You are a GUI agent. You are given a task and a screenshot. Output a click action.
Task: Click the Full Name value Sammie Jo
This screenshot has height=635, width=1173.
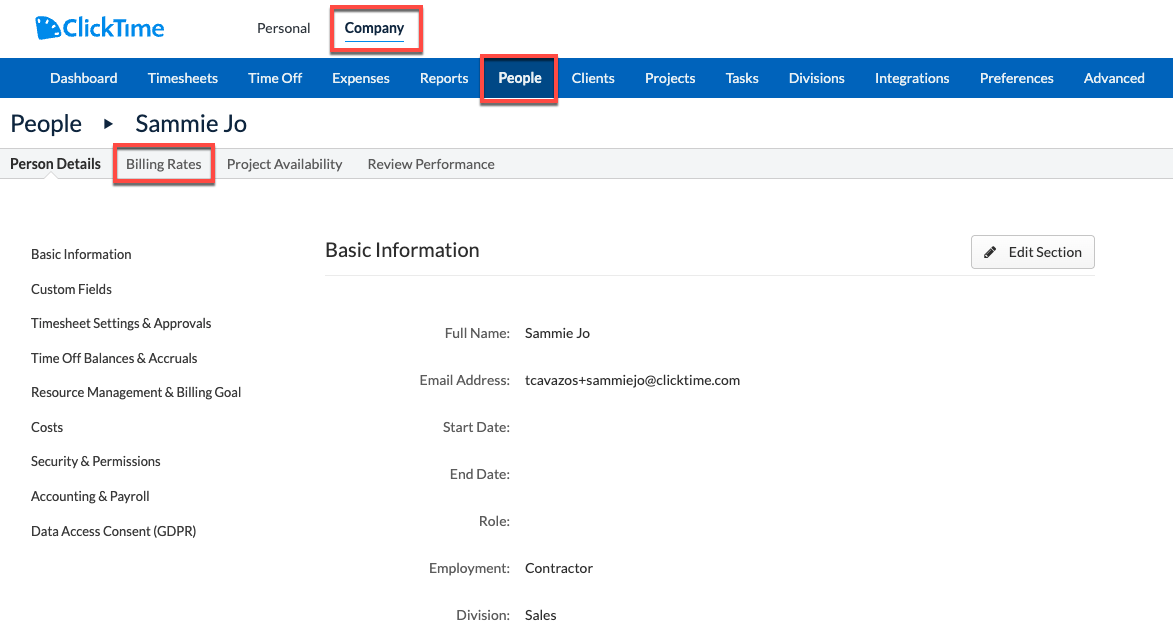tap(557, 334)
